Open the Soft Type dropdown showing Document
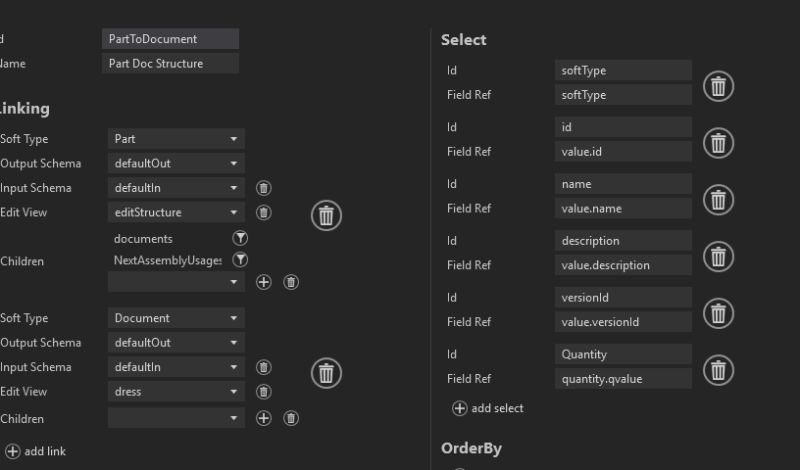This screenshot has width=800, height=470. point(176,318)
